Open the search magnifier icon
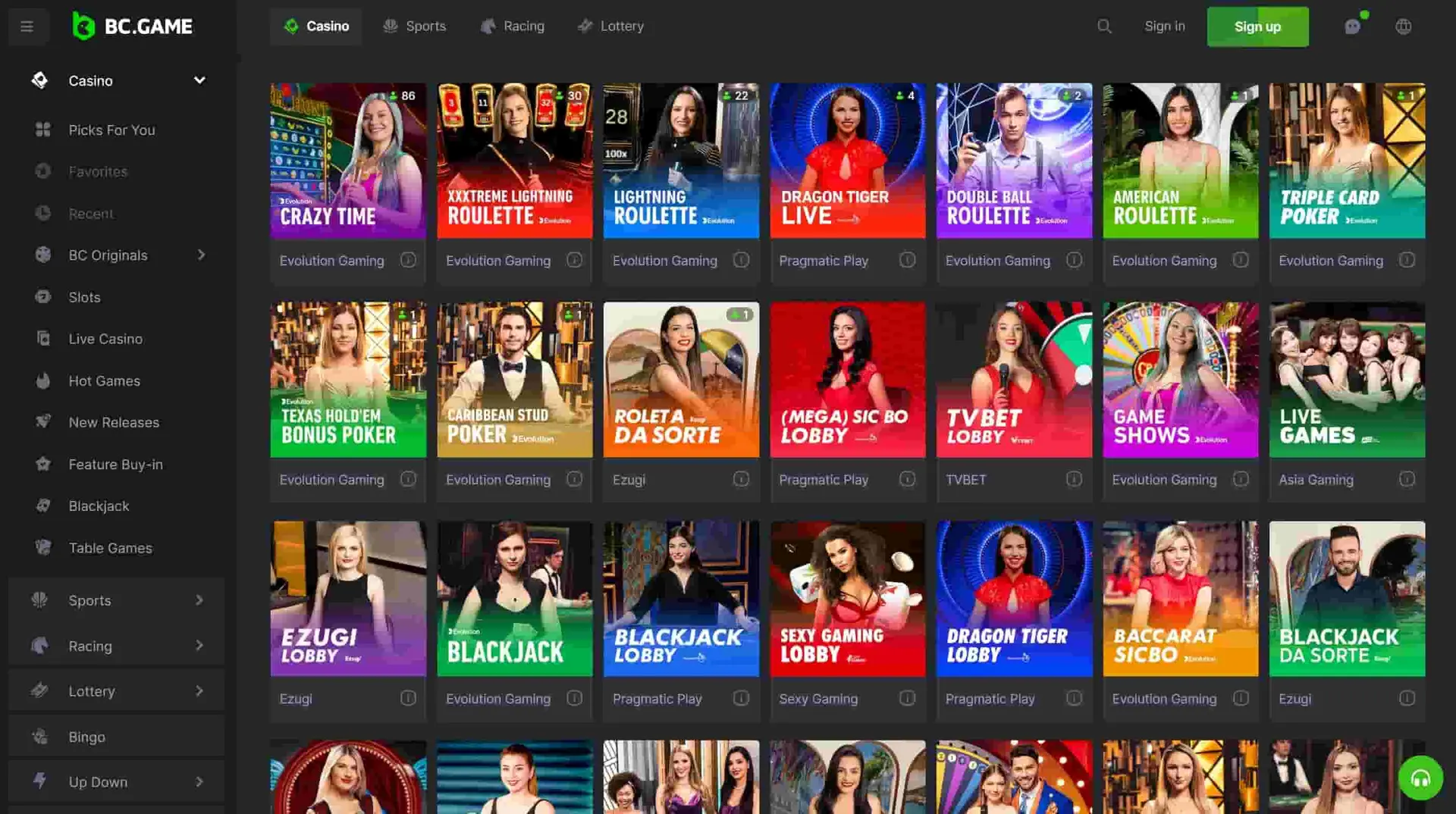Image resolution: width=1456 pixels, height=814 pixels. [x=1104, y=27]
